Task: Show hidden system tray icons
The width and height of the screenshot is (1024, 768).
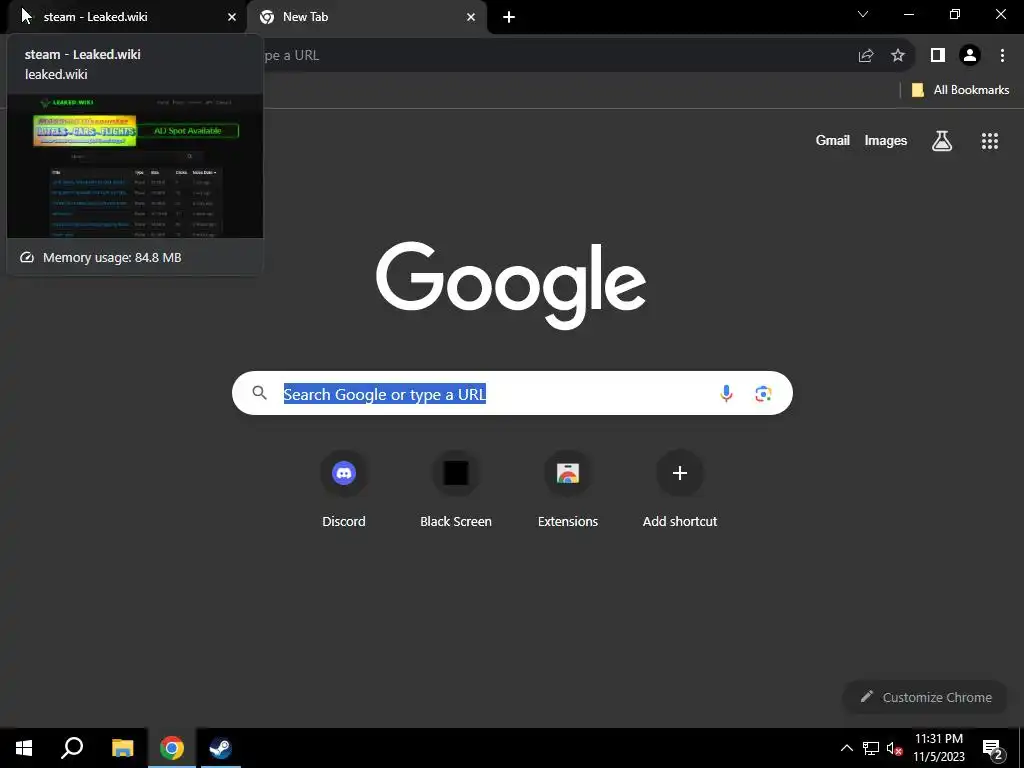Action: click(846, 748)
